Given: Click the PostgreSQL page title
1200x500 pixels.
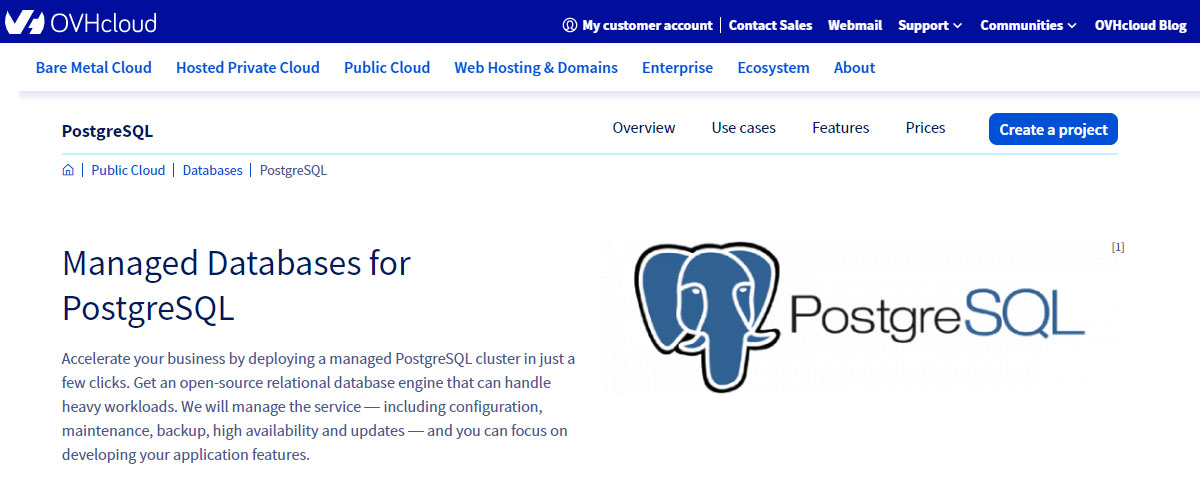Looking at the screenshot, I should pyautogui.click(x=107, y=131).
